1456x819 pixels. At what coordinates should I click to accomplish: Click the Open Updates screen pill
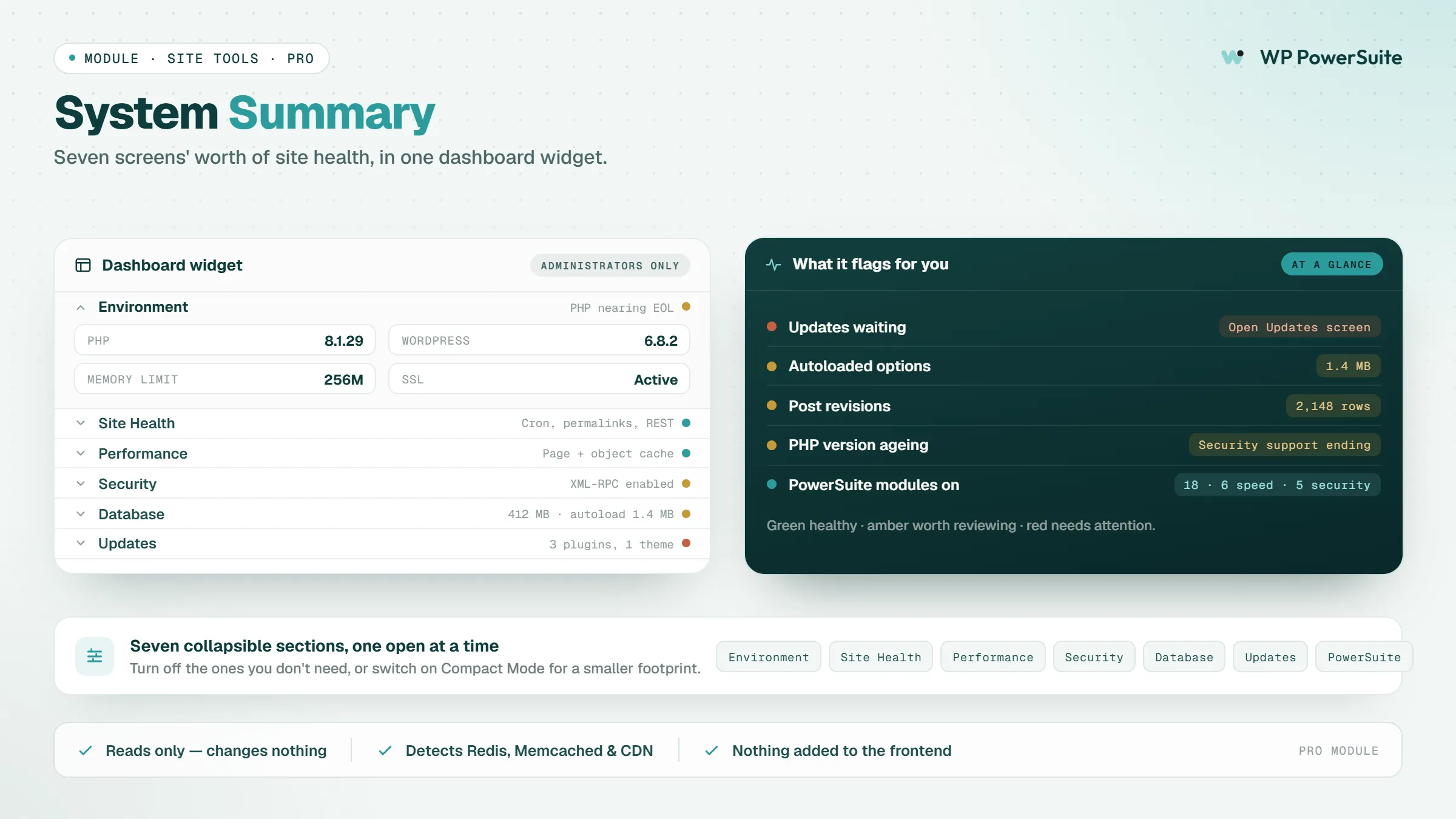point(1299,327)
